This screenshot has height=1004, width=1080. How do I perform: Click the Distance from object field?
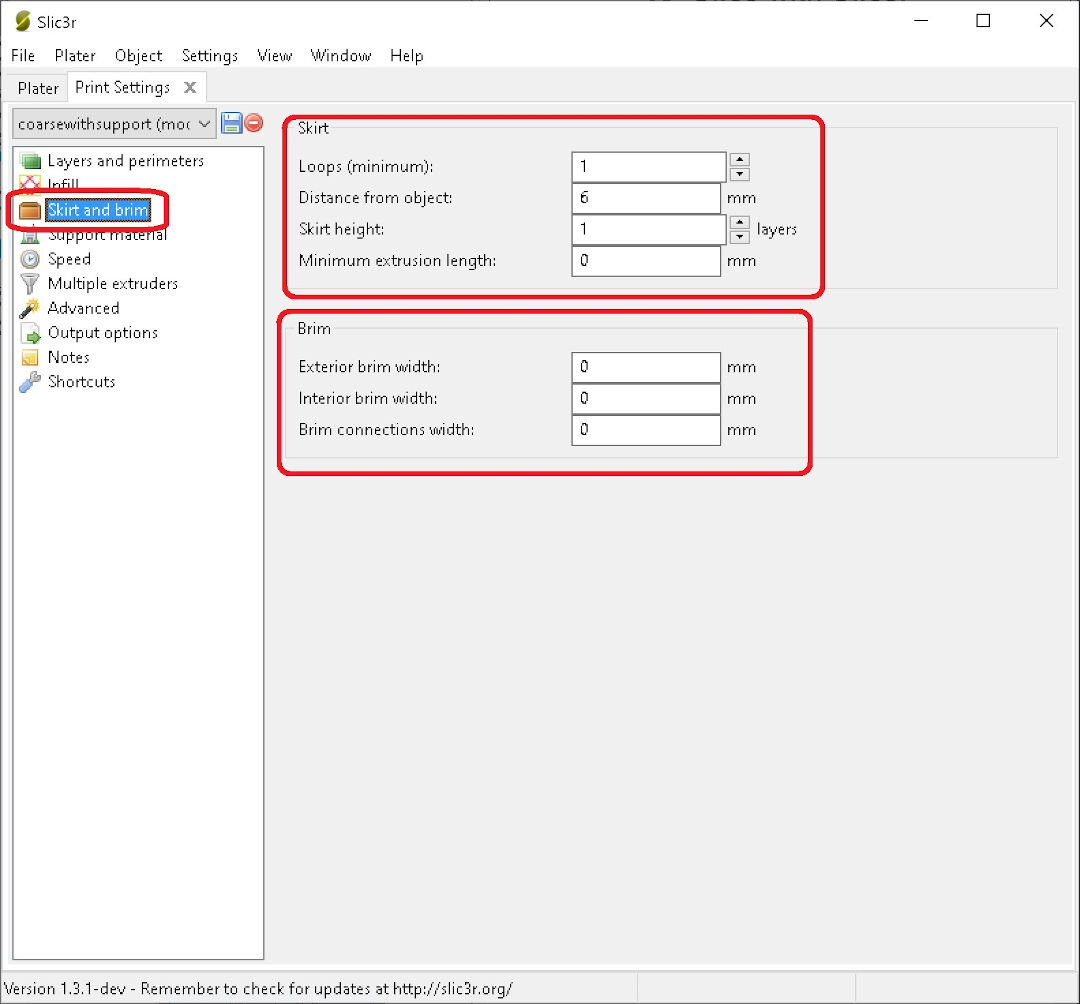pyautogui.click(x=646, y=198)
